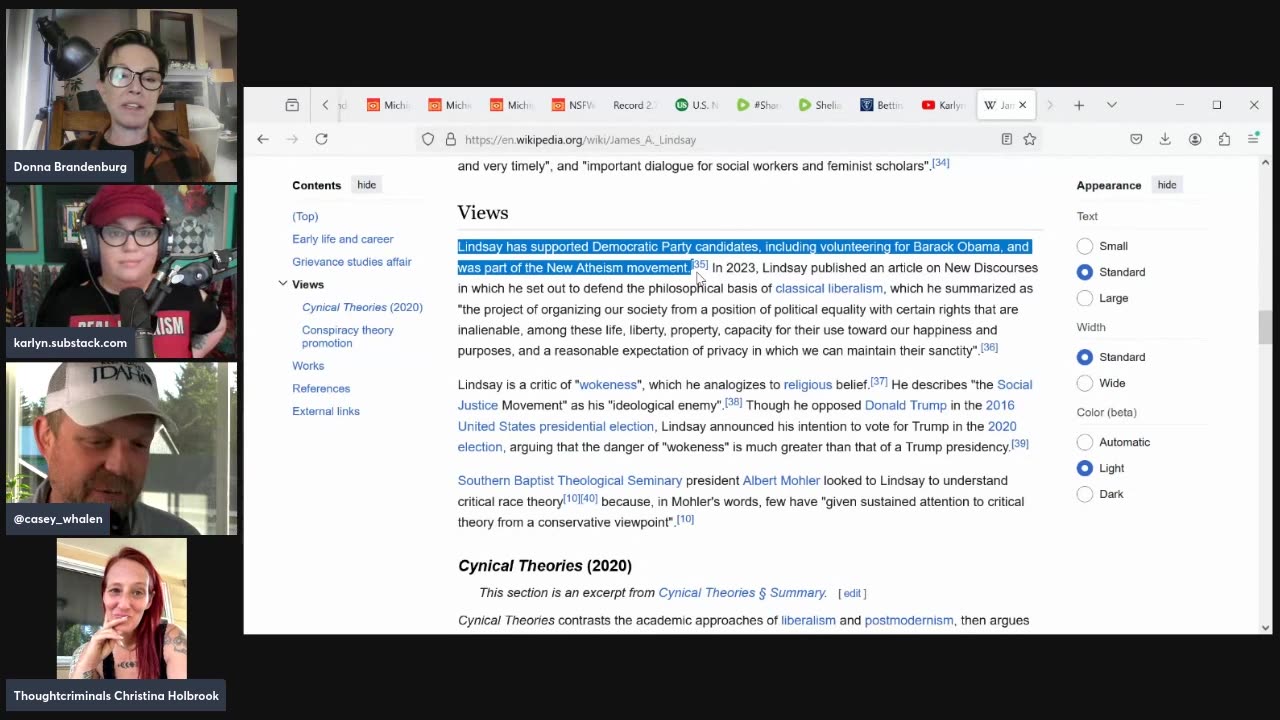Switch to the Shelia tab
Screen dimensions: 1280x720
820,105
